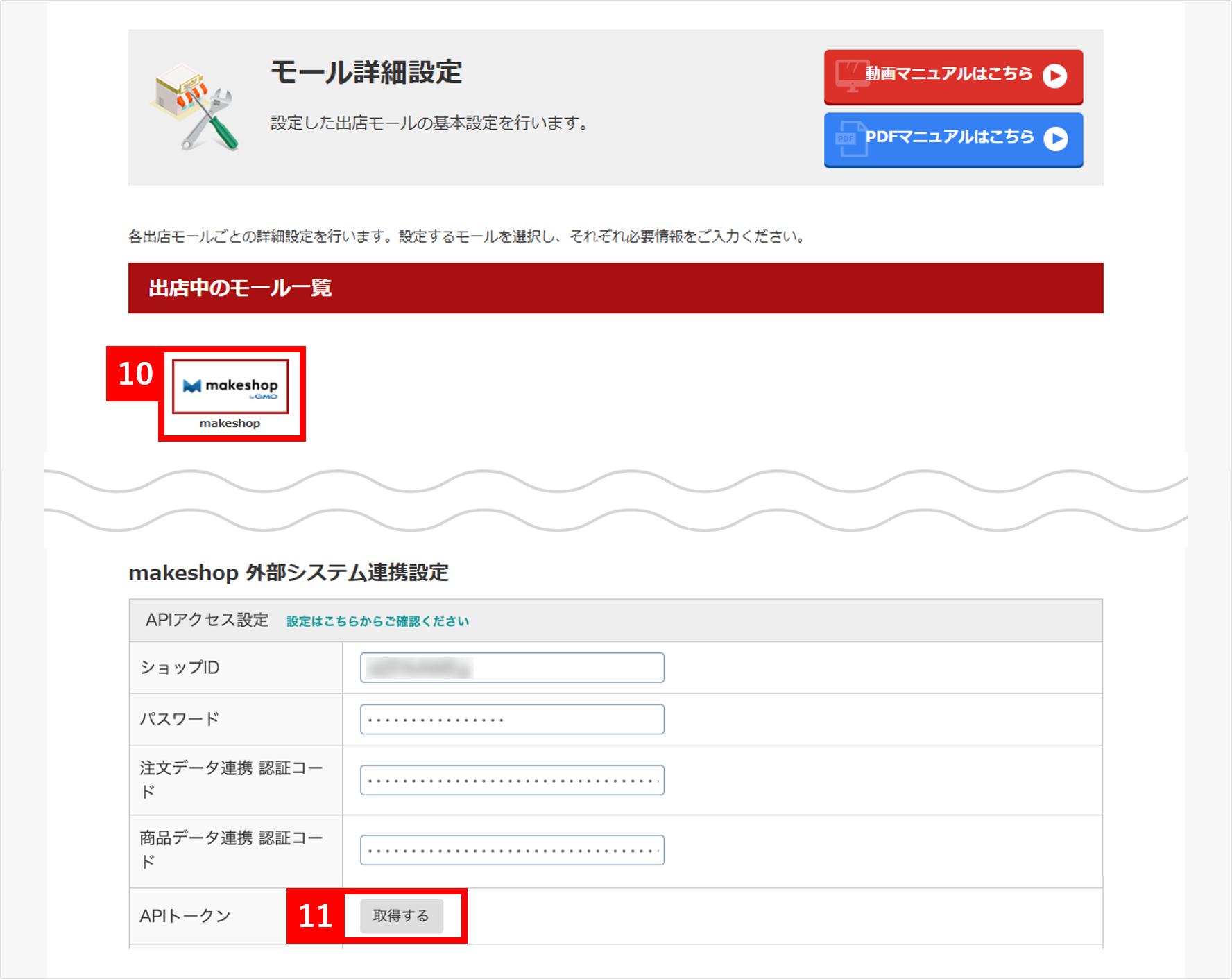Viewport: 1232px width, 979px height.
Task: Click the makeshop logo image
Action: tap(230, 386)
